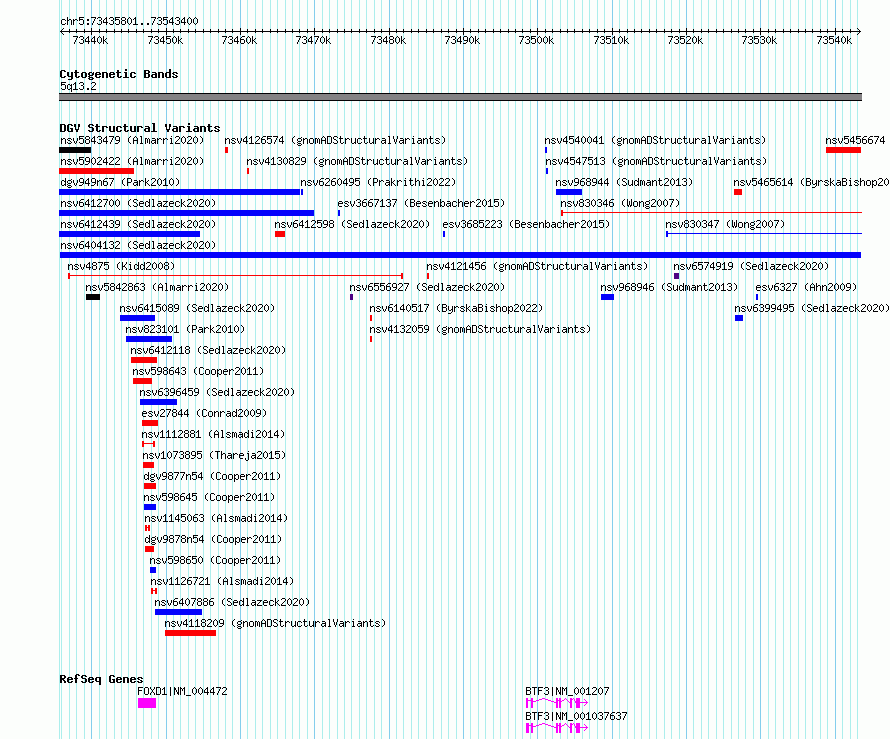Select the blue nsv968946 variant bar
The height and width of the screenshot is (739, 890).
pyautogui.click(x=607, y=297)
